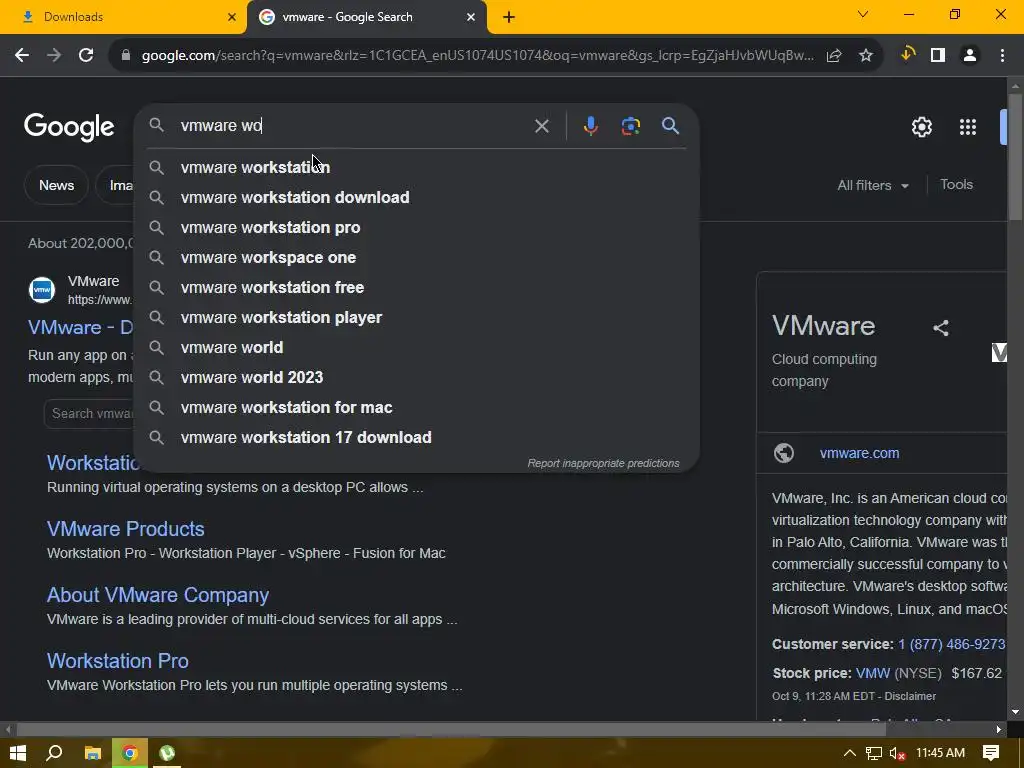Click 'Report inappropriate predictions' link
This screenshot has height=768, width=1024.
603,463
